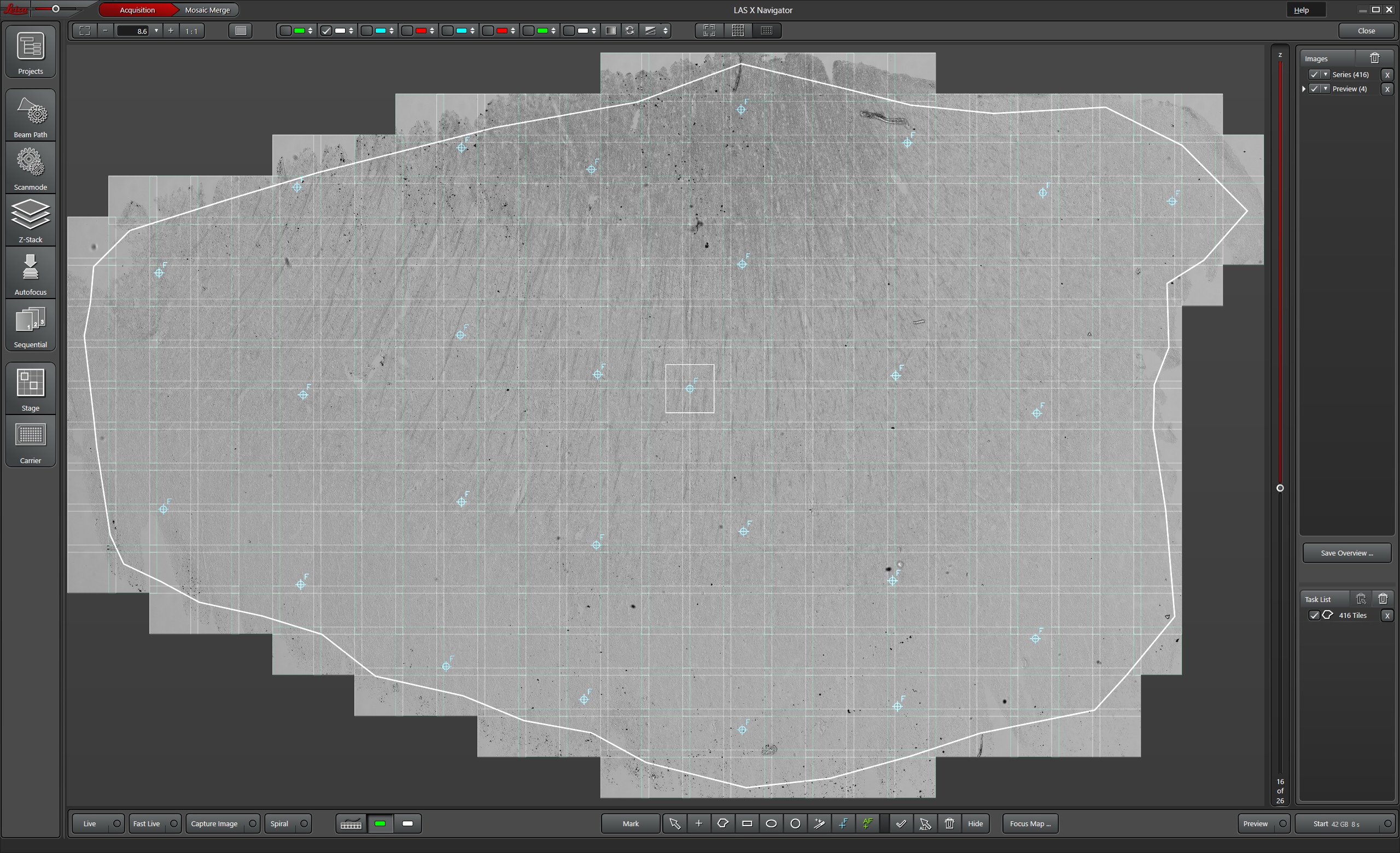Open the Projects panel
This screenshot has width=1400, height=853.
(31, 51)
